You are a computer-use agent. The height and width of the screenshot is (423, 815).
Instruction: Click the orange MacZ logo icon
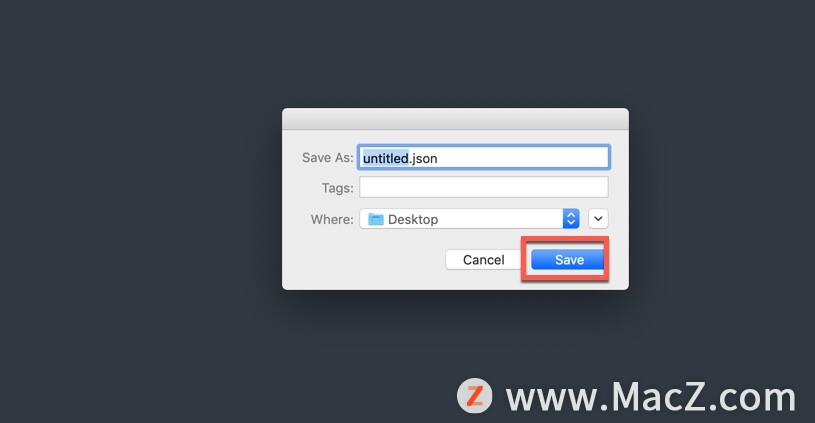pos(475,396)
